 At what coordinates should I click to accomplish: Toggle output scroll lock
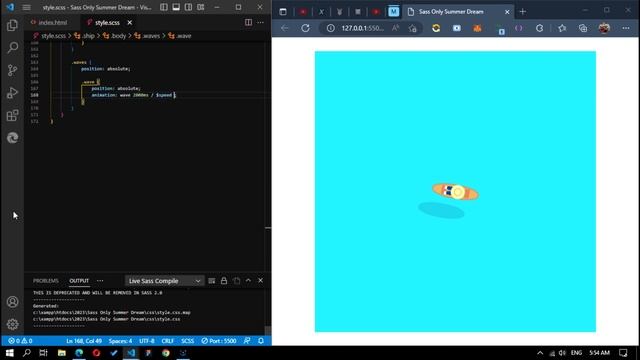point(224,281)
